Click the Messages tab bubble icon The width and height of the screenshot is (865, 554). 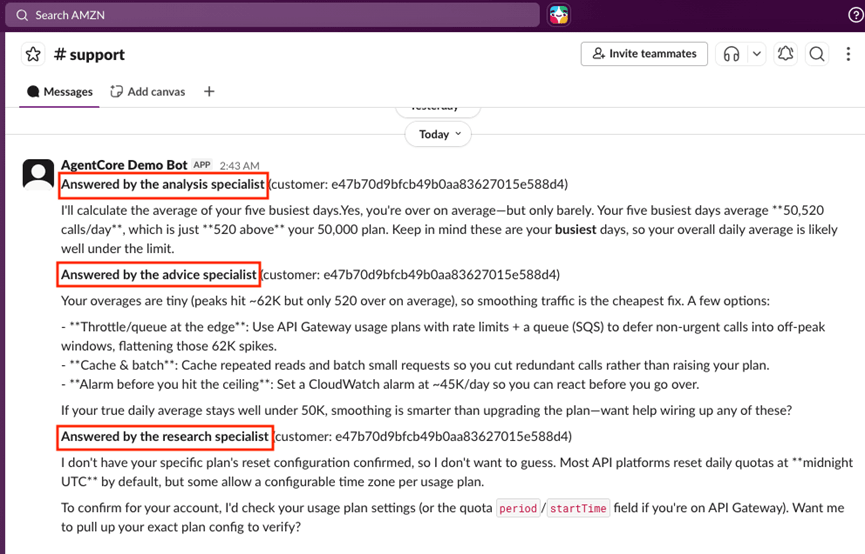tap(33, 92)
